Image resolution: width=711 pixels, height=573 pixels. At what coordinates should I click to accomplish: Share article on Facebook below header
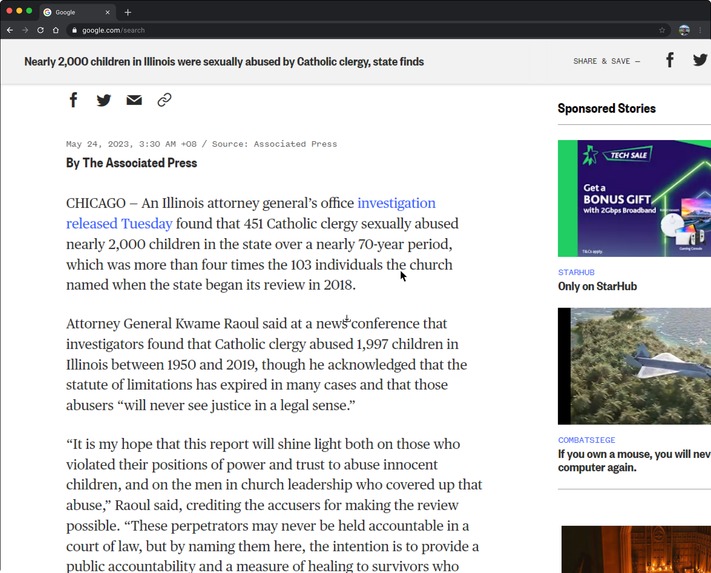[73, 100]
